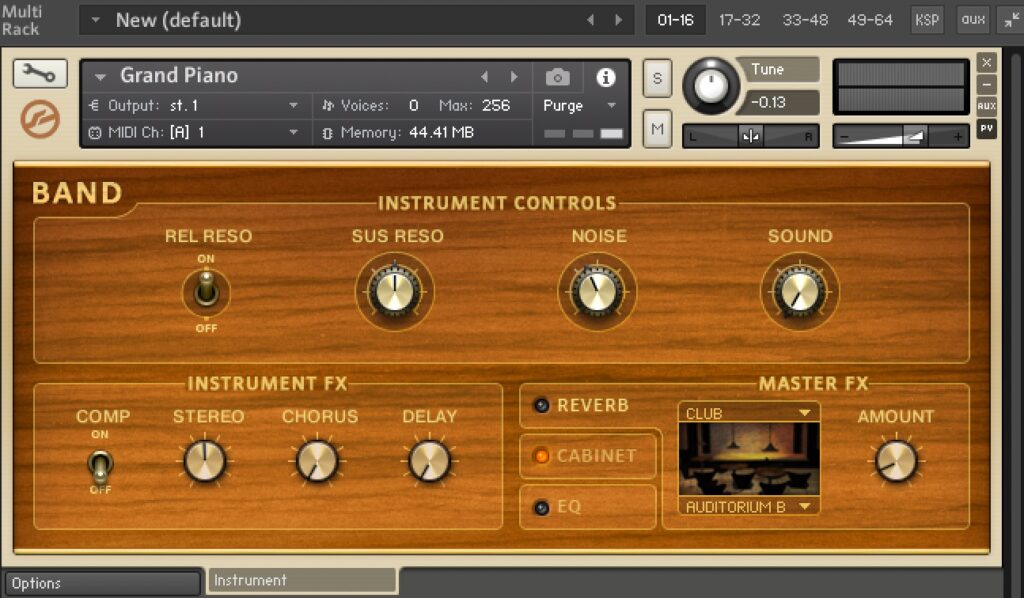The width and height of the screenshot is (1024, 598).
Task: Click the volume slider below the level meter
Action: point(900,136)
